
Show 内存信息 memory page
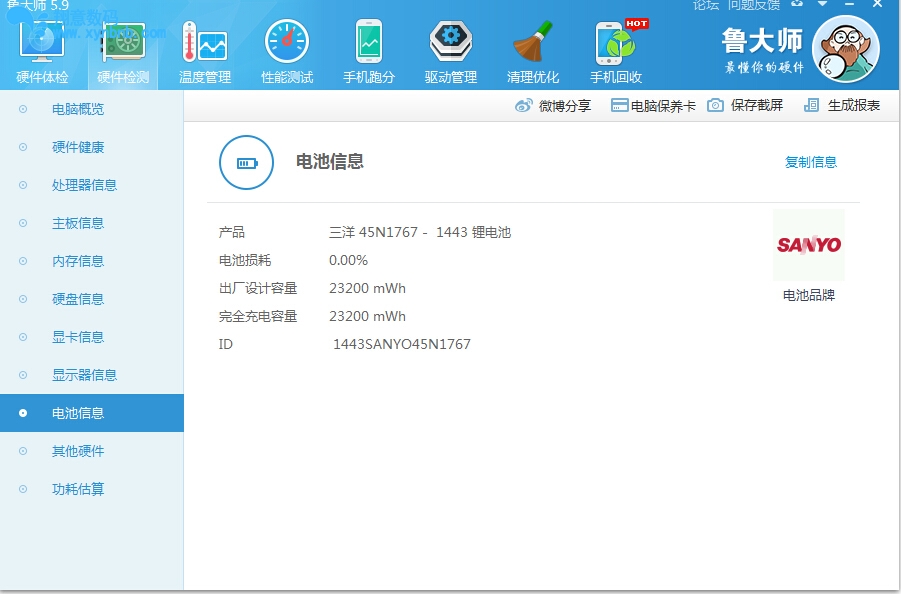78,261
